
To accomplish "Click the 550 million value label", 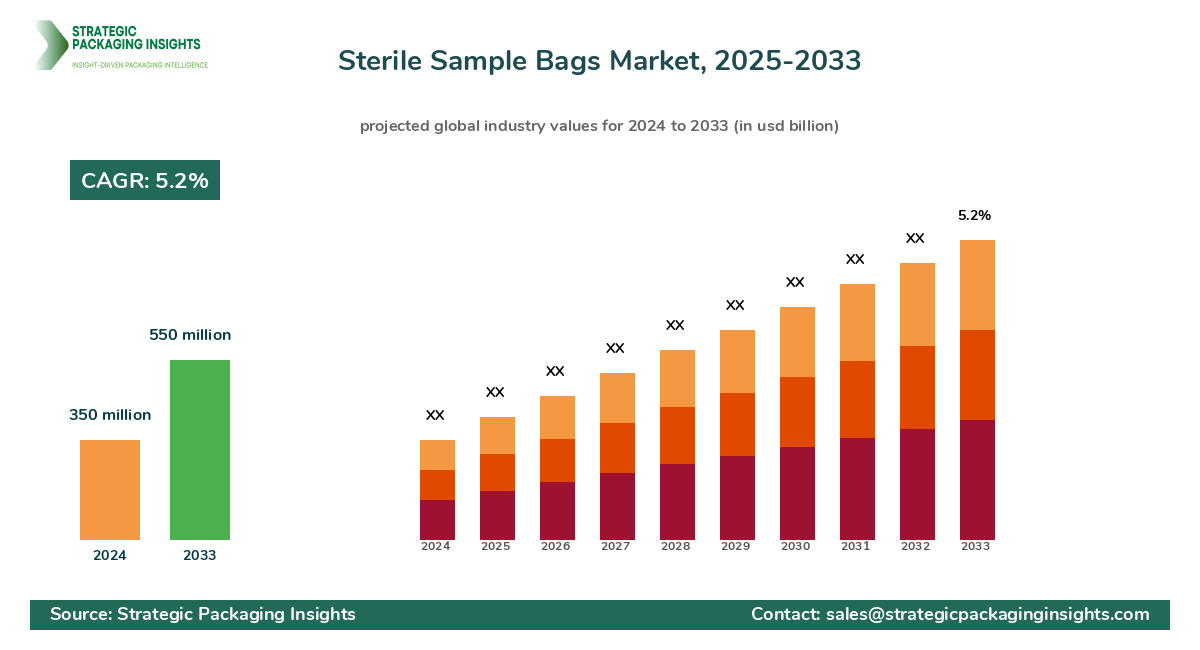I will tap(190, 335).
